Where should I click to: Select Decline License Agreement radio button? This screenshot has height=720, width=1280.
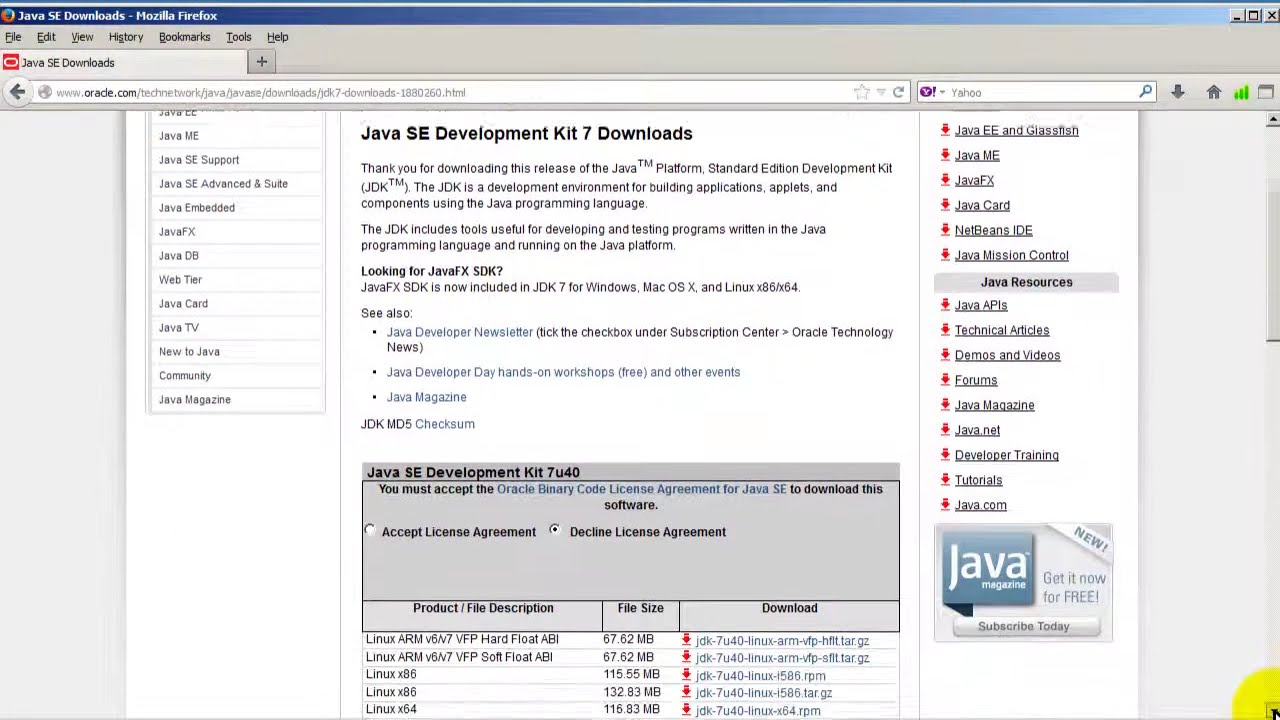click(554, 530)
